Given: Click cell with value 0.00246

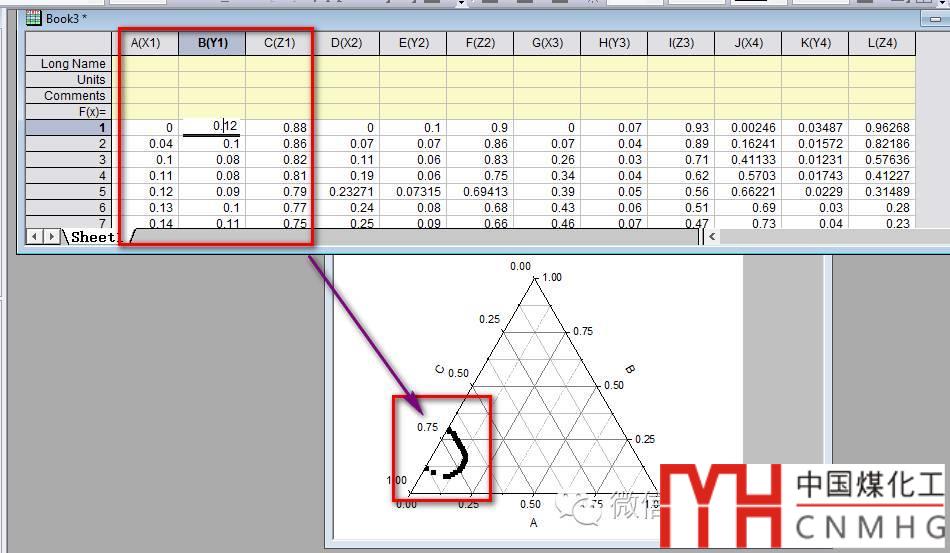Looking at the screenshot, I should 748,128.
